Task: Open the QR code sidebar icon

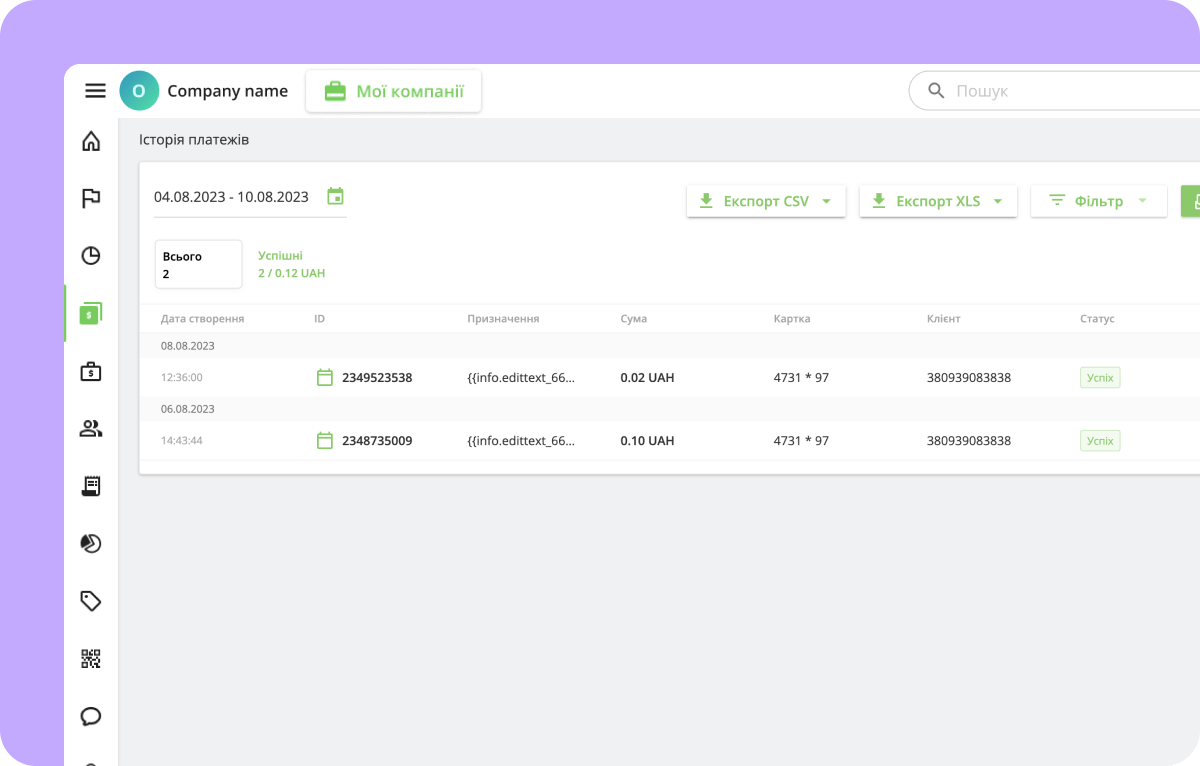Action: tap(91, 659)
